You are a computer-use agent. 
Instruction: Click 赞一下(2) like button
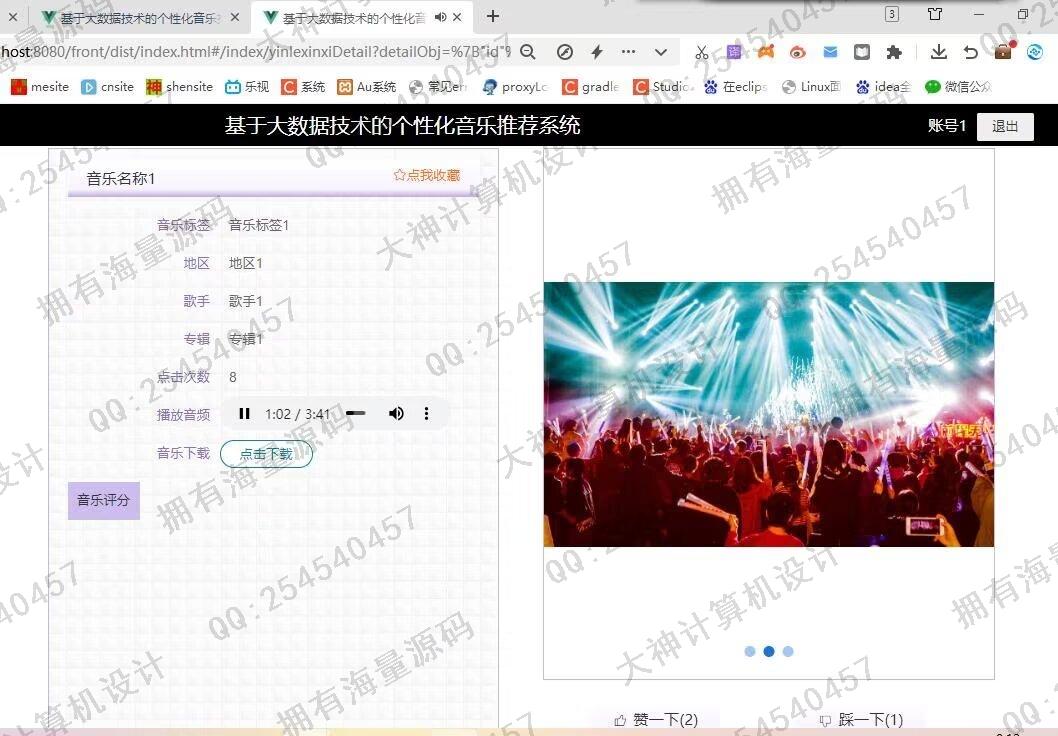coord(656,720)
